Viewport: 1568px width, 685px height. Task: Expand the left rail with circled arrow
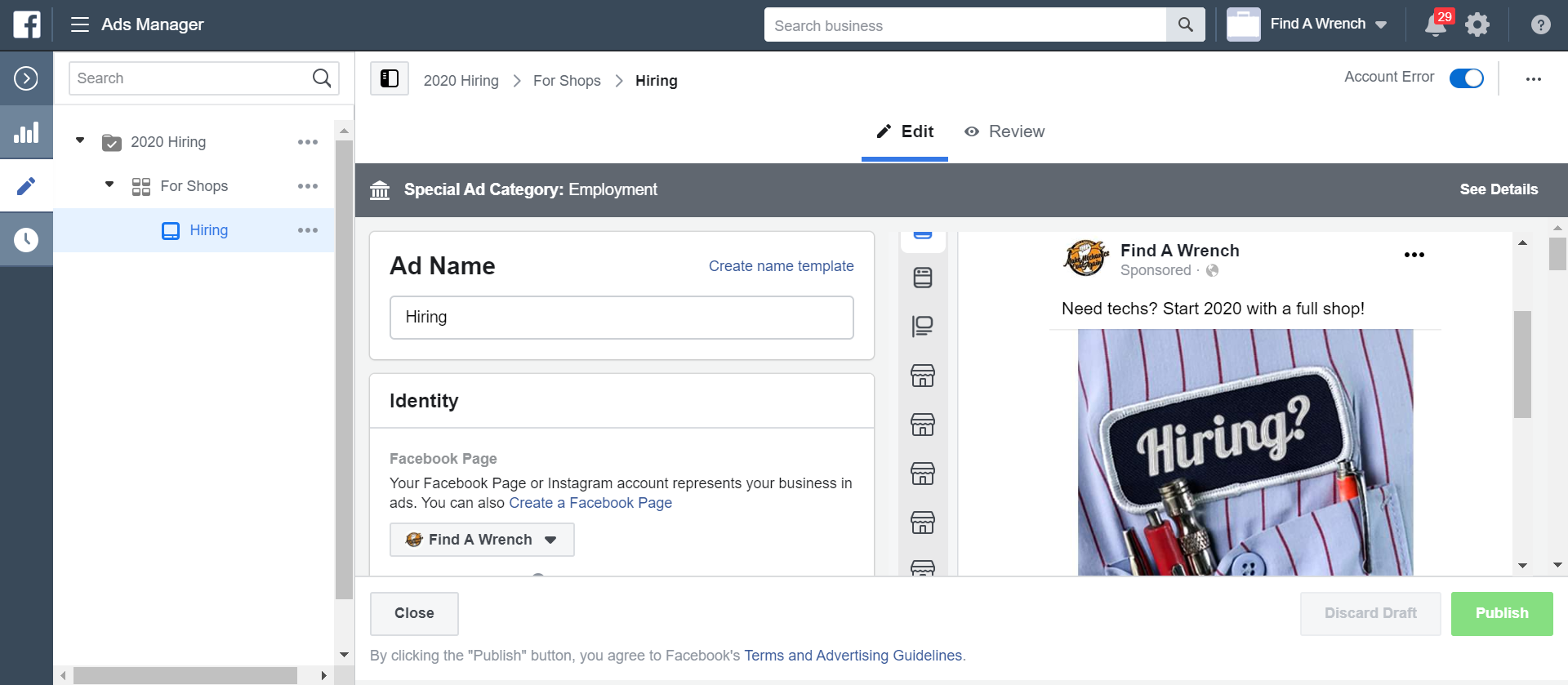(26, 78)
